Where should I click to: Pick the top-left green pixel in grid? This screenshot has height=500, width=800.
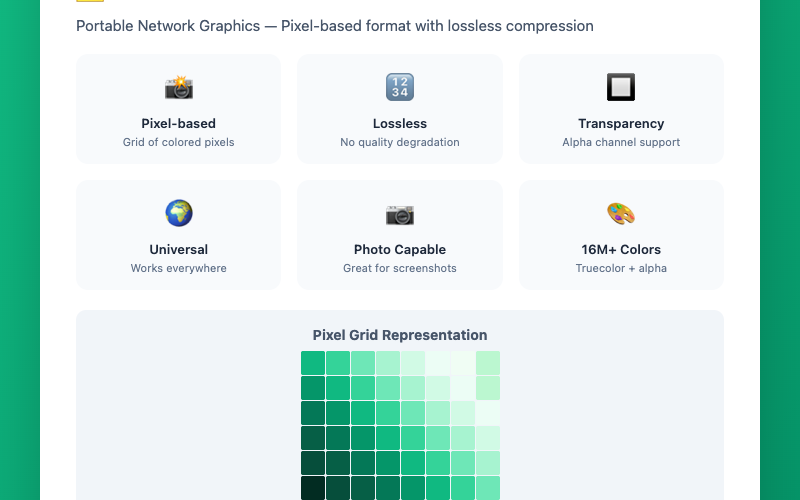(x=313, y=363)
